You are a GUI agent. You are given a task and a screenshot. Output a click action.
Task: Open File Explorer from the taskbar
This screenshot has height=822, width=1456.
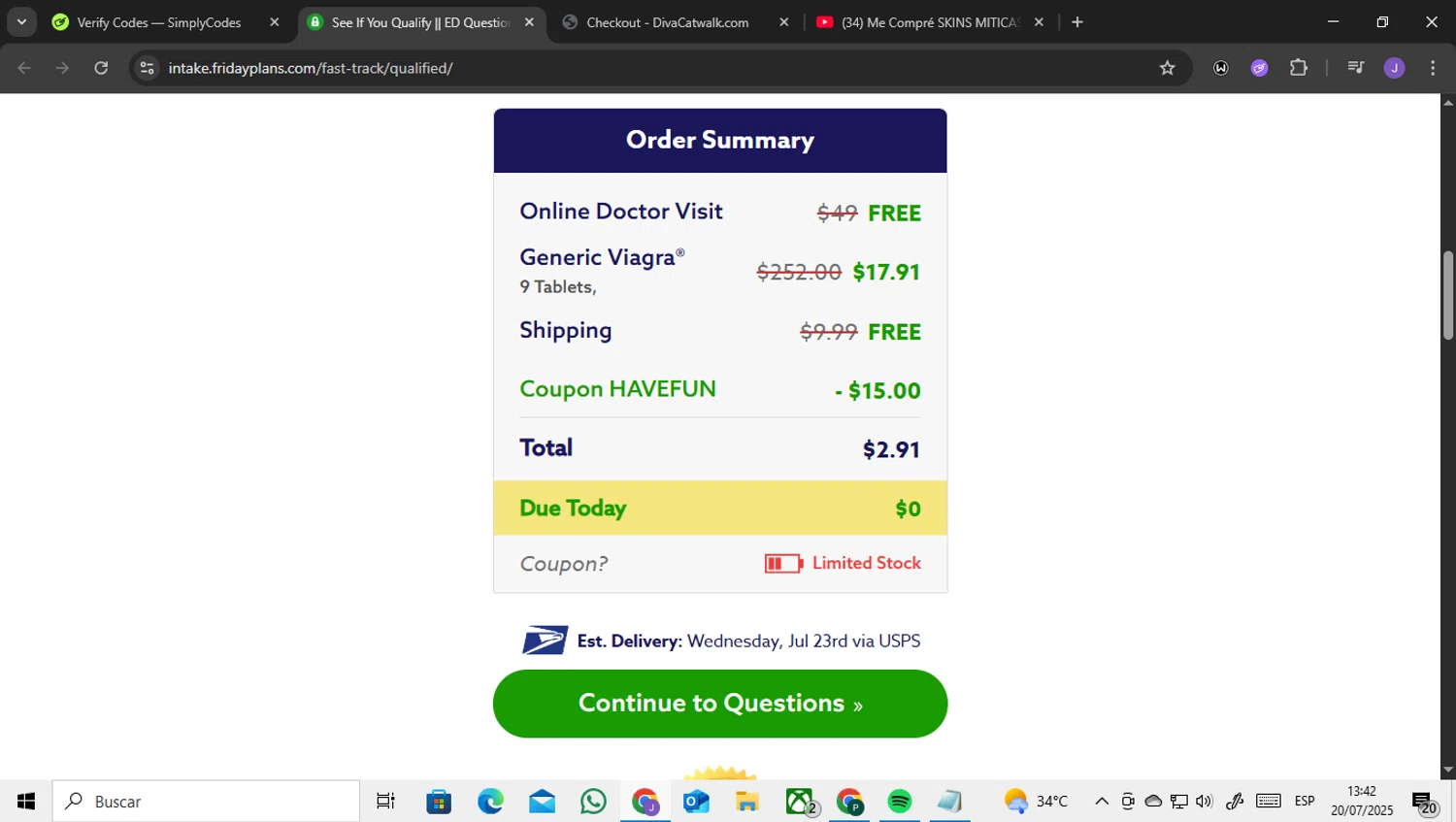[746, 801]
